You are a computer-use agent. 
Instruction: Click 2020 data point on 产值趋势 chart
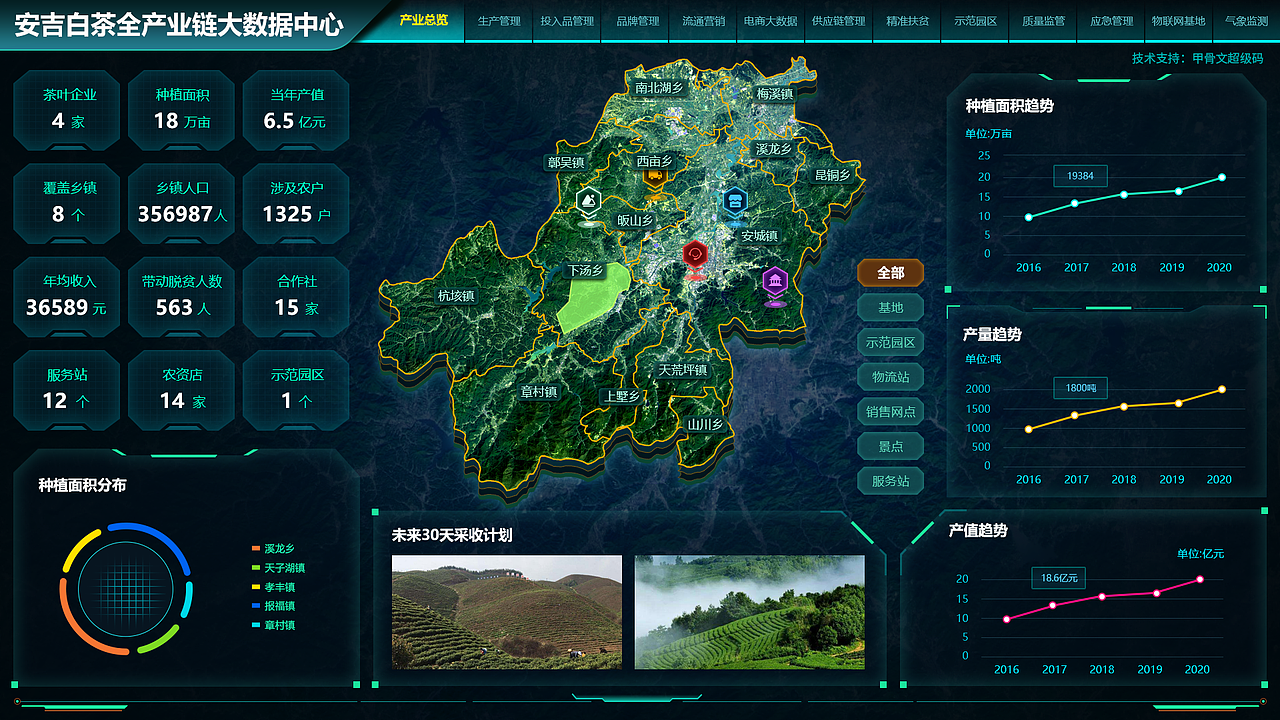(1200, 579)
